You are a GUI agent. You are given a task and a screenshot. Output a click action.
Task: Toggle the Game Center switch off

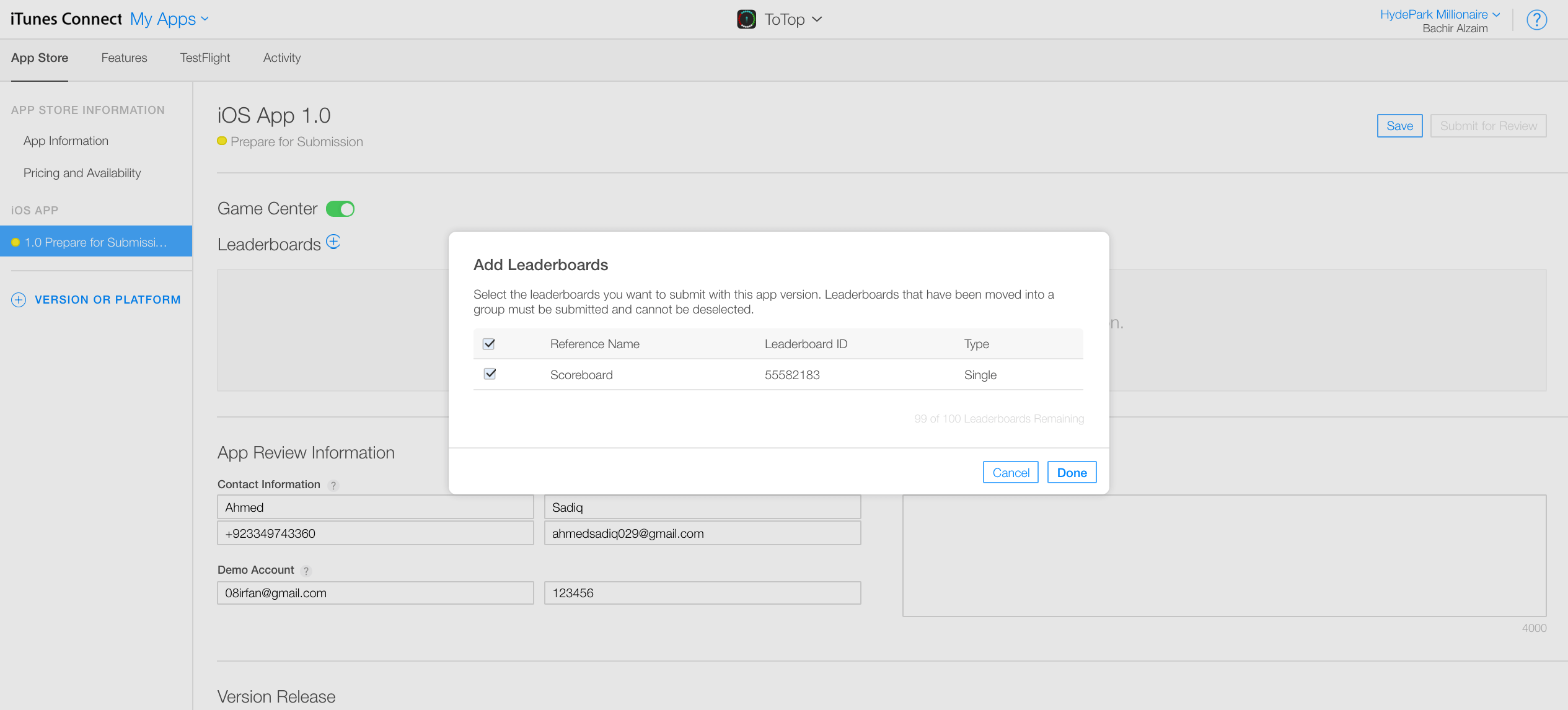point(340,209)
